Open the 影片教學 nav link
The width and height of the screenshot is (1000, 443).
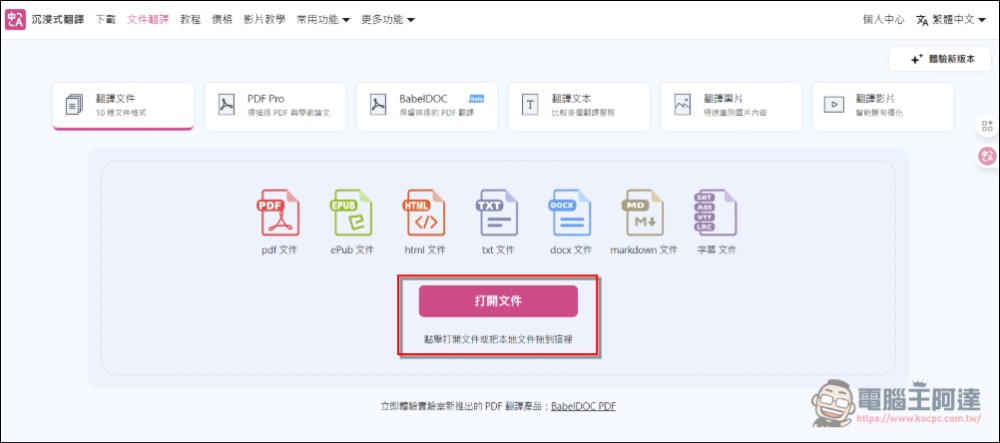(x=265, y=20)
